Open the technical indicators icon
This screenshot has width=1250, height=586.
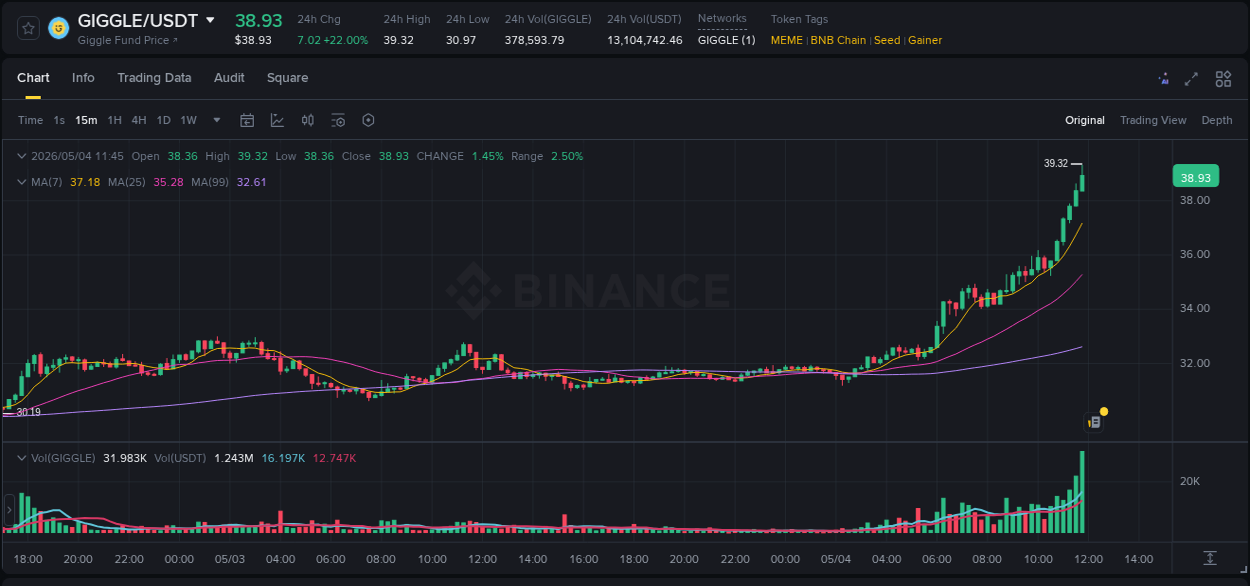tap(277, 120)
